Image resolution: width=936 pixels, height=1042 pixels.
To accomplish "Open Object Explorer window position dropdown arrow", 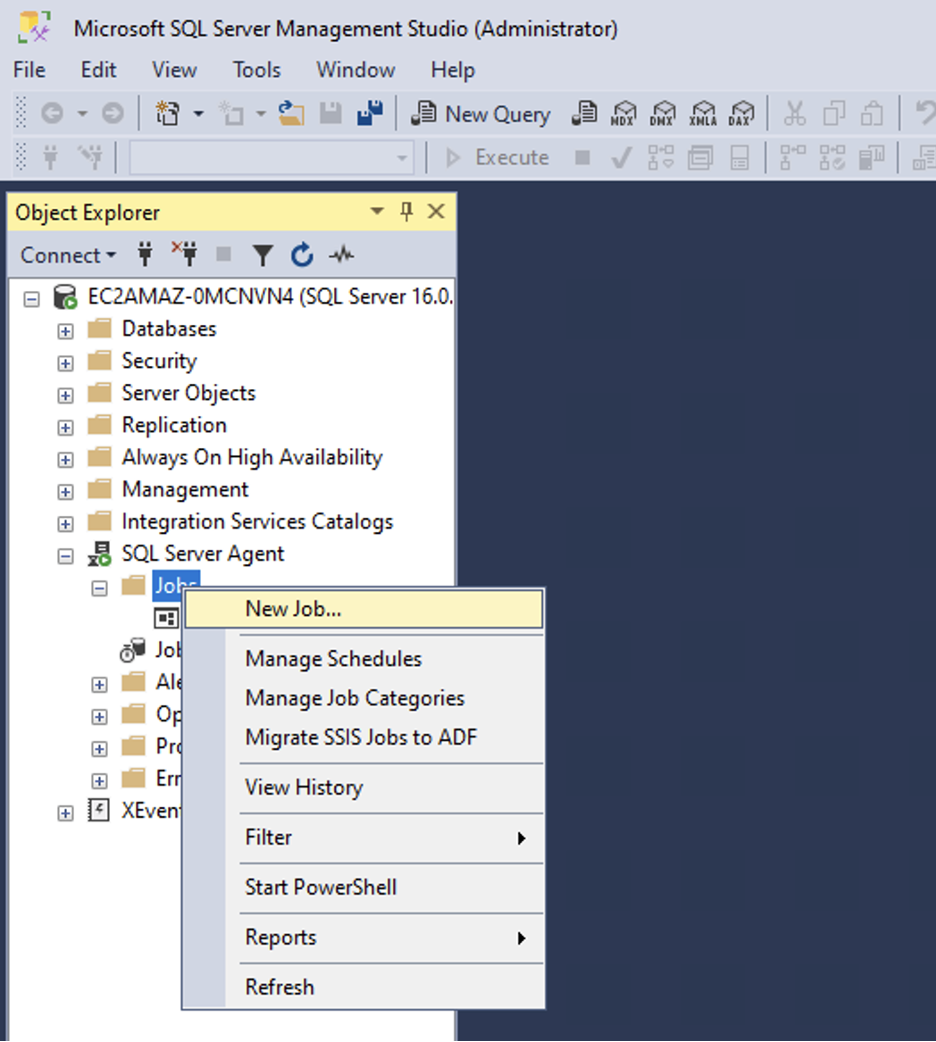I will pyautogui.click(x=377, y=211).
